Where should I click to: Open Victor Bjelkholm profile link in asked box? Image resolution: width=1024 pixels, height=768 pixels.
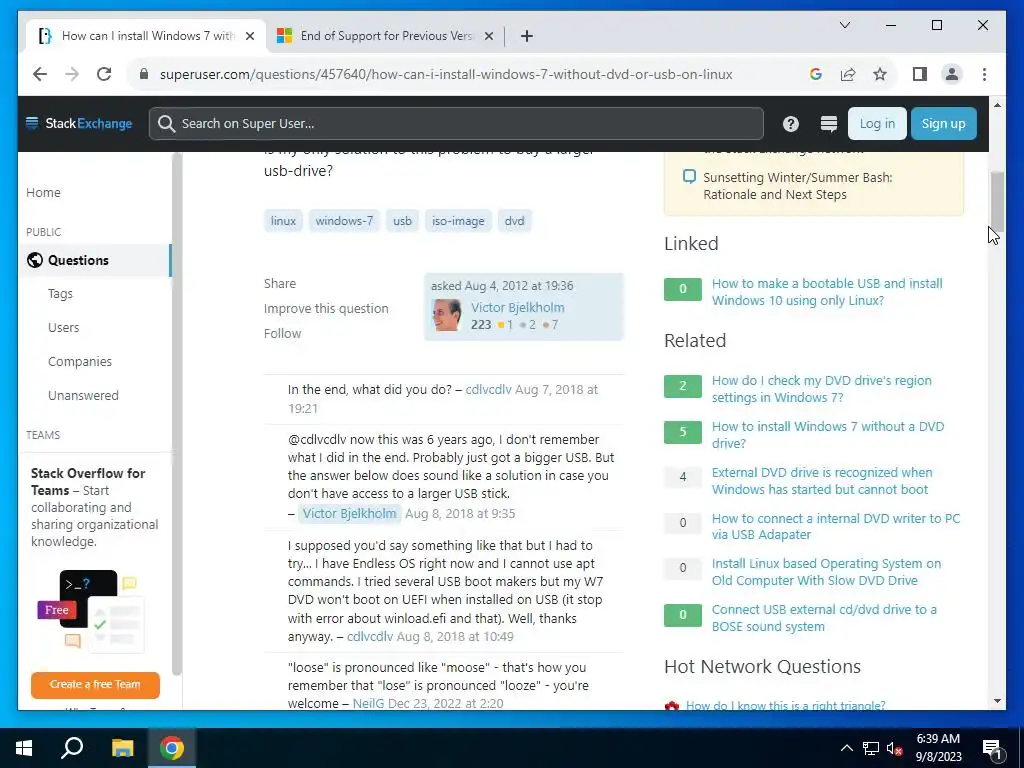coord(518,307)
